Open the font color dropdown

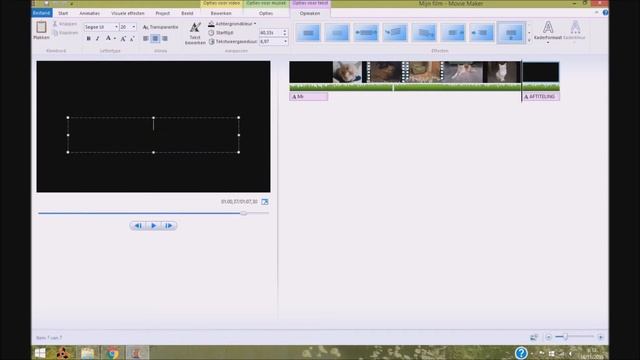[115, 38]
